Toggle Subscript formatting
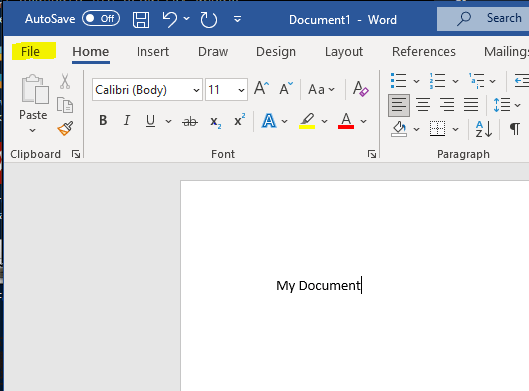The image size is (529, 391). [x=215, y=122]
